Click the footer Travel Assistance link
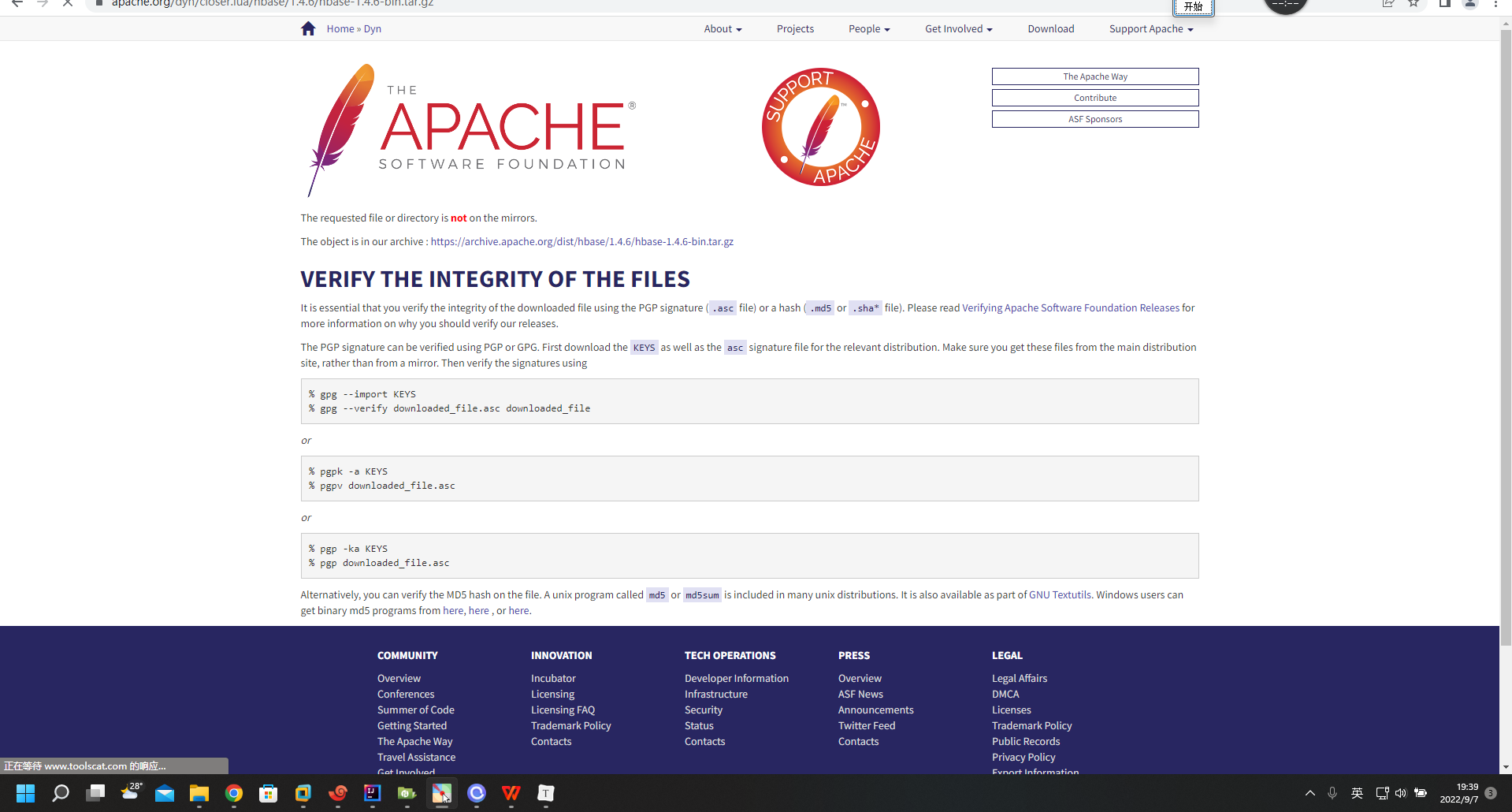The height and width of the screenshot is (812, 1512). click(416, 758)
